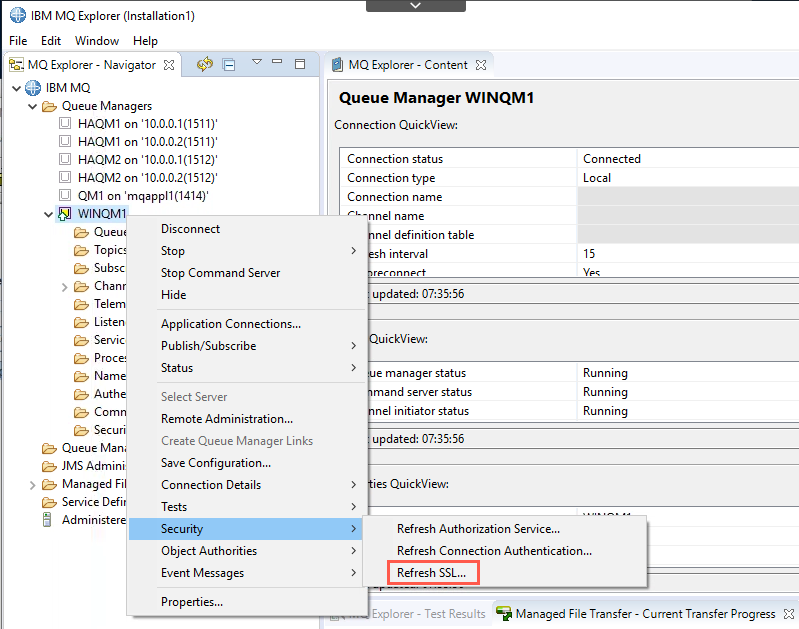Open the Help menu
This screenshot has width=799, height=629.
(x=145, y=41)
